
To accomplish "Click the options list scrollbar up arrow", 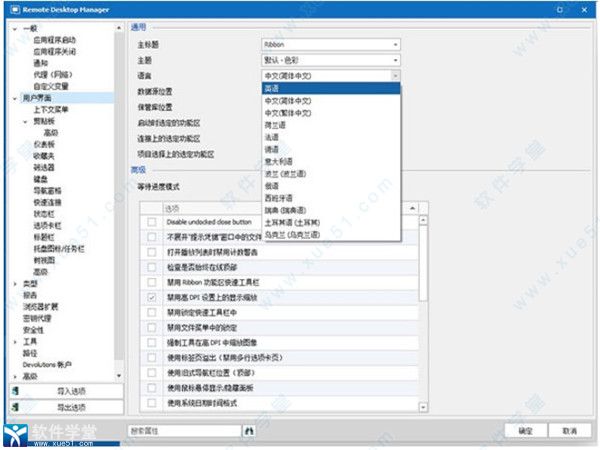I will (x=423, y=220).
